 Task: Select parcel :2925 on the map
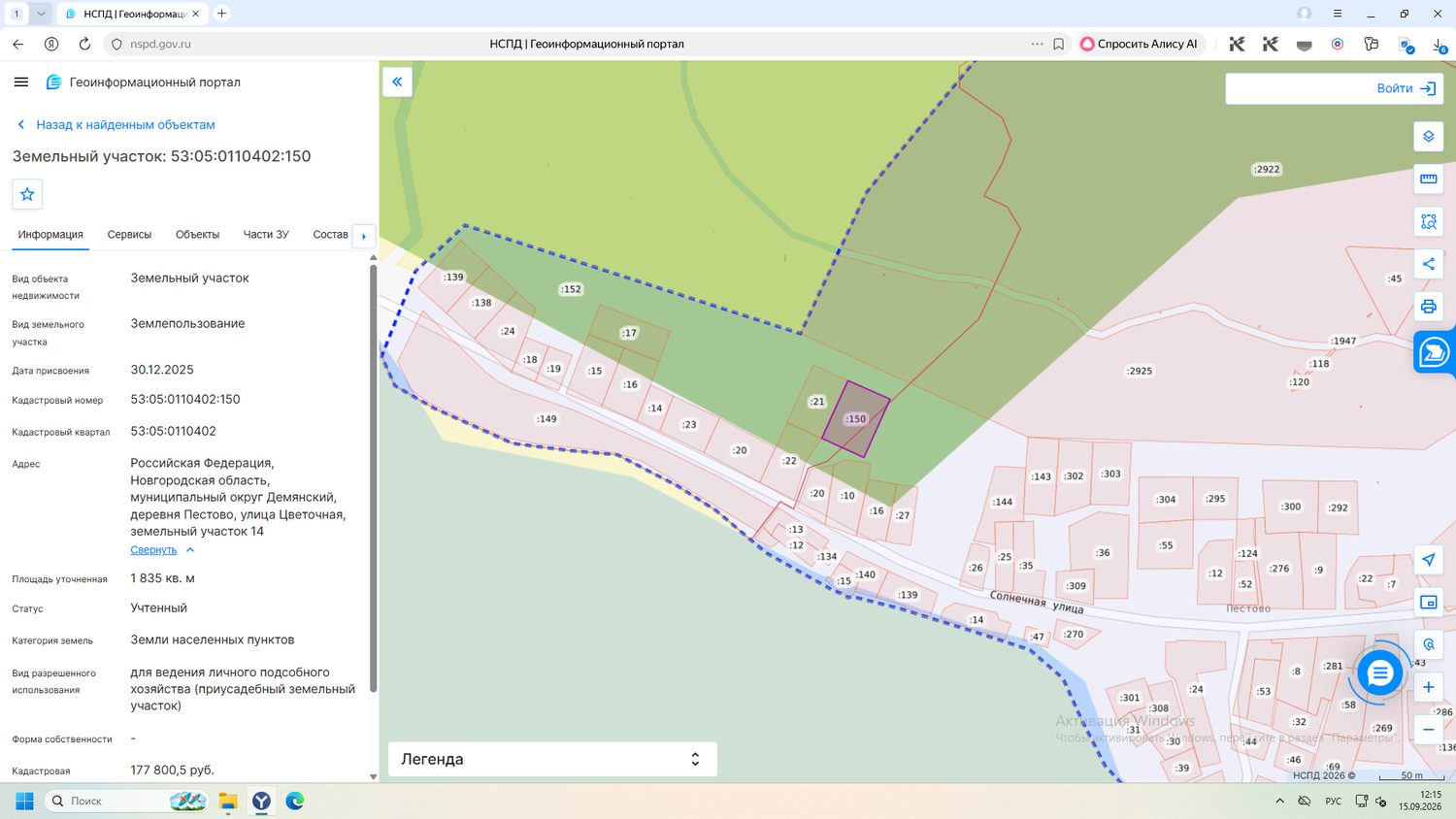click(1140, 371)
